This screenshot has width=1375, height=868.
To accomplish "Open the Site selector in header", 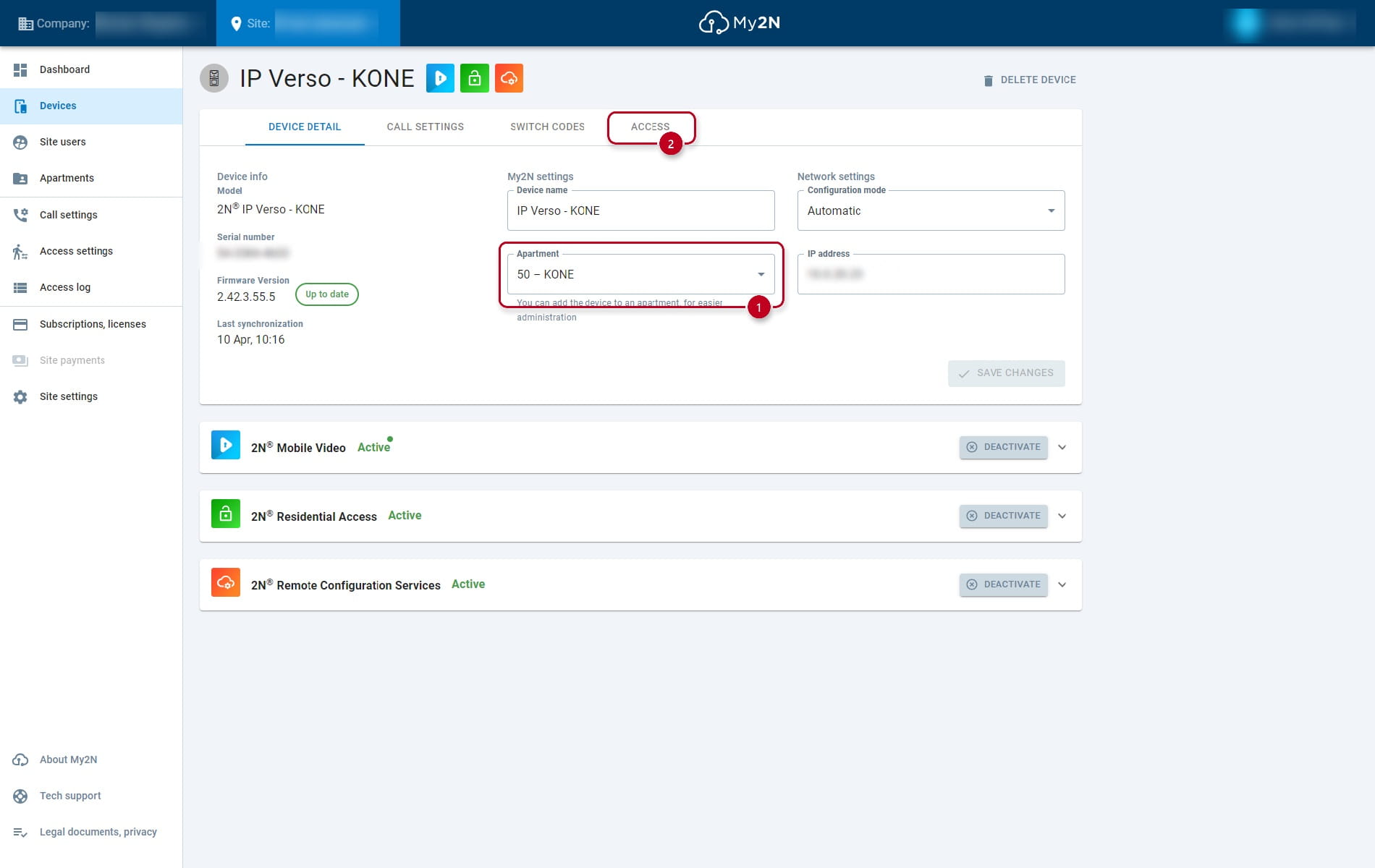I will click(x=308, y=23).
